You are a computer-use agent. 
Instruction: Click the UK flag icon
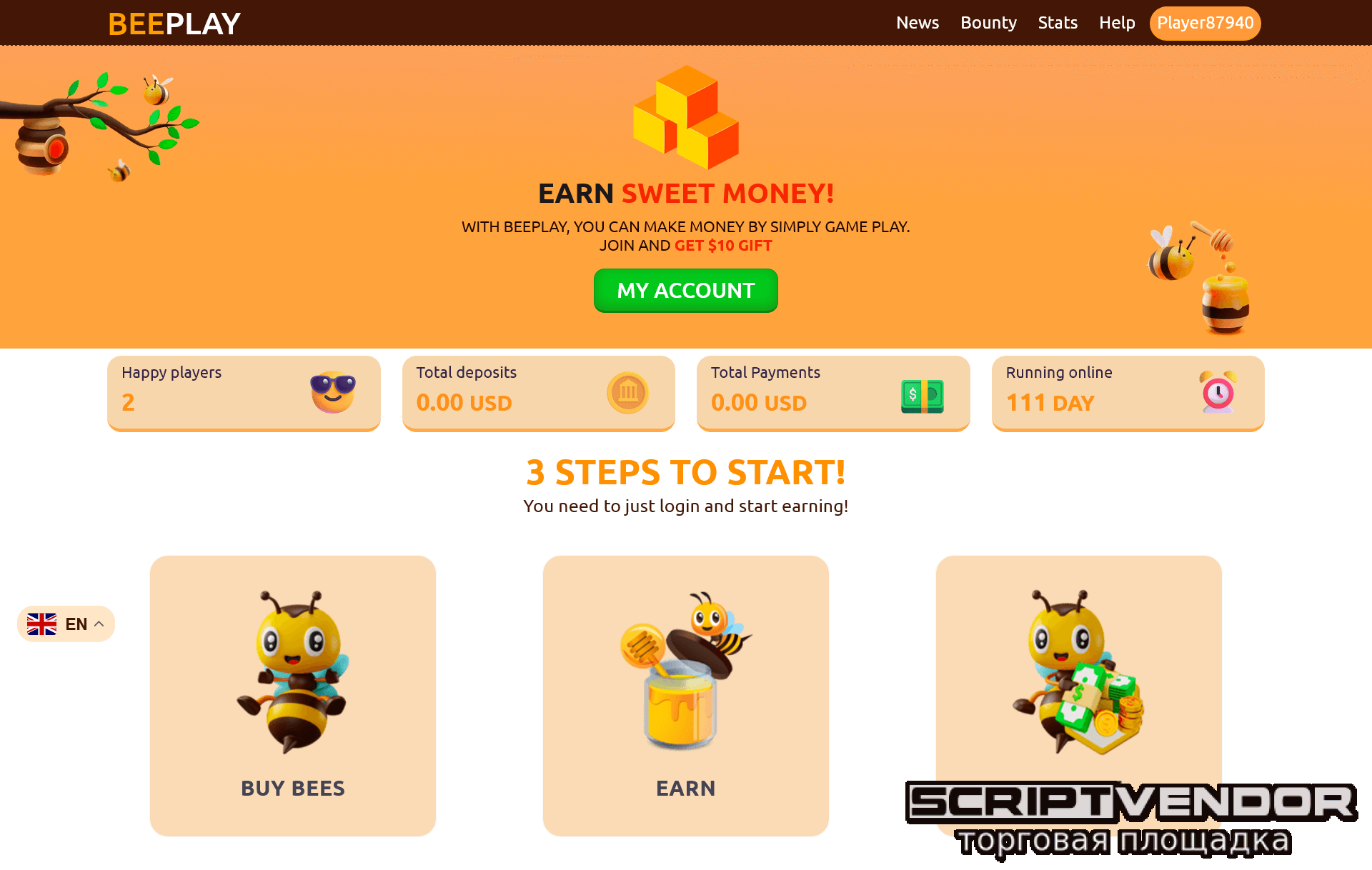click(41, 624)
